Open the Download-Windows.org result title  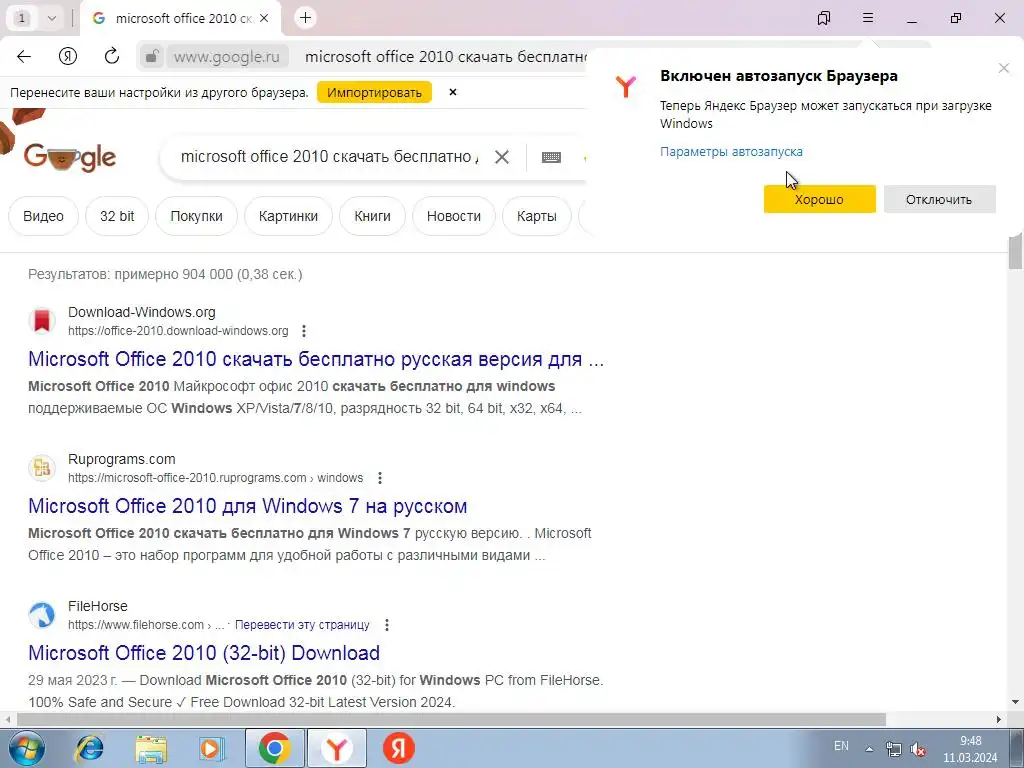point(316,359)
